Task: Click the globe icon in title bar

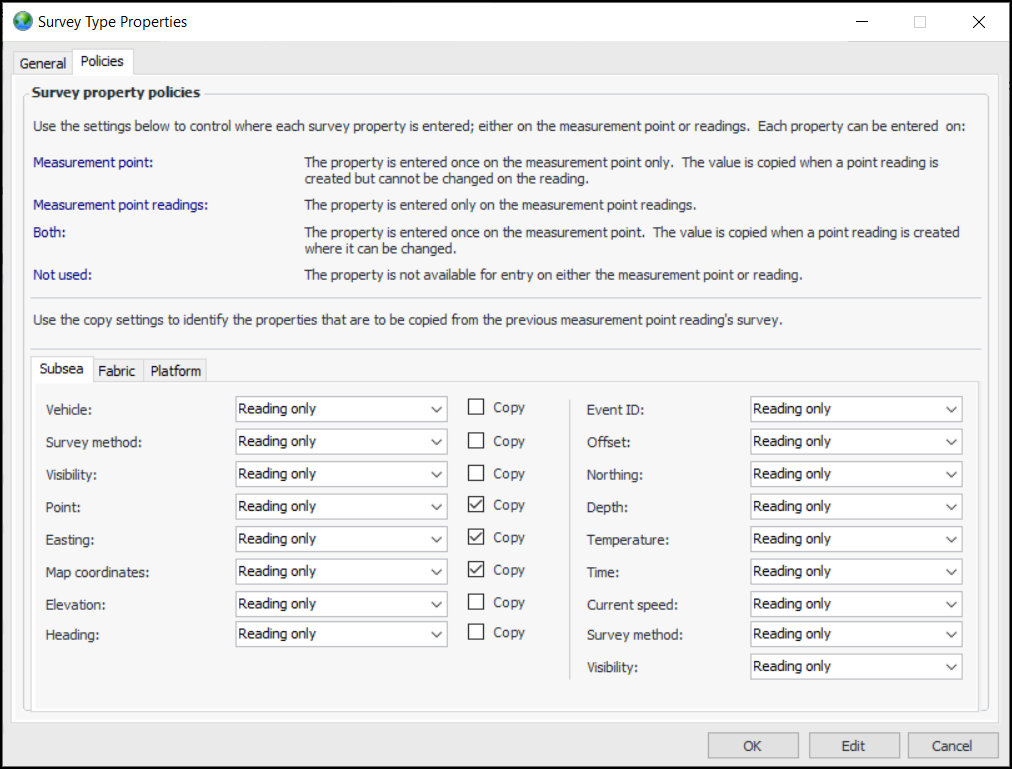Action: (x=22, y=21)
